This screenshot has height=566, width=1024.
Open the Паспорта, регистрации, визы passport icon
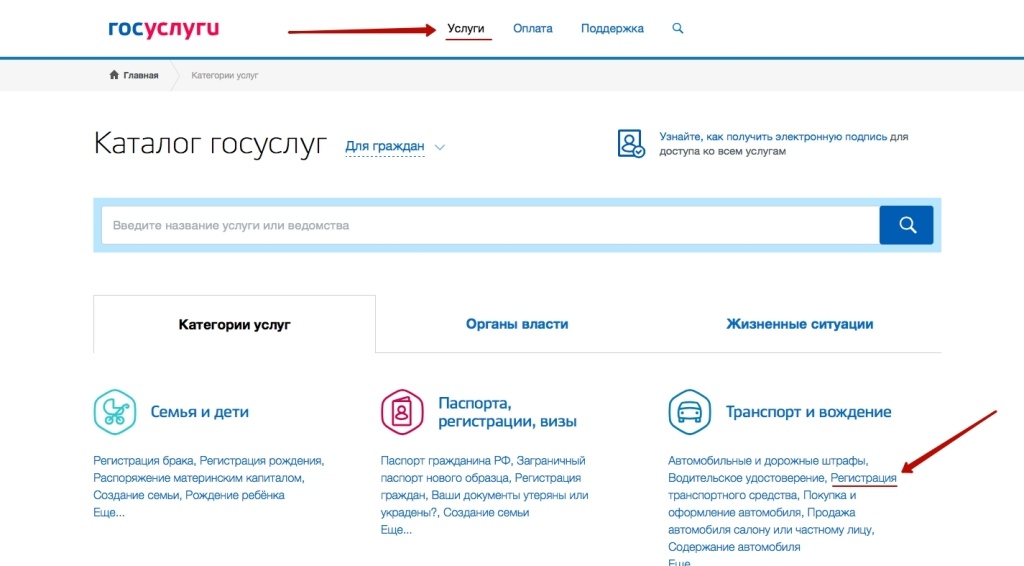[402, 412]
